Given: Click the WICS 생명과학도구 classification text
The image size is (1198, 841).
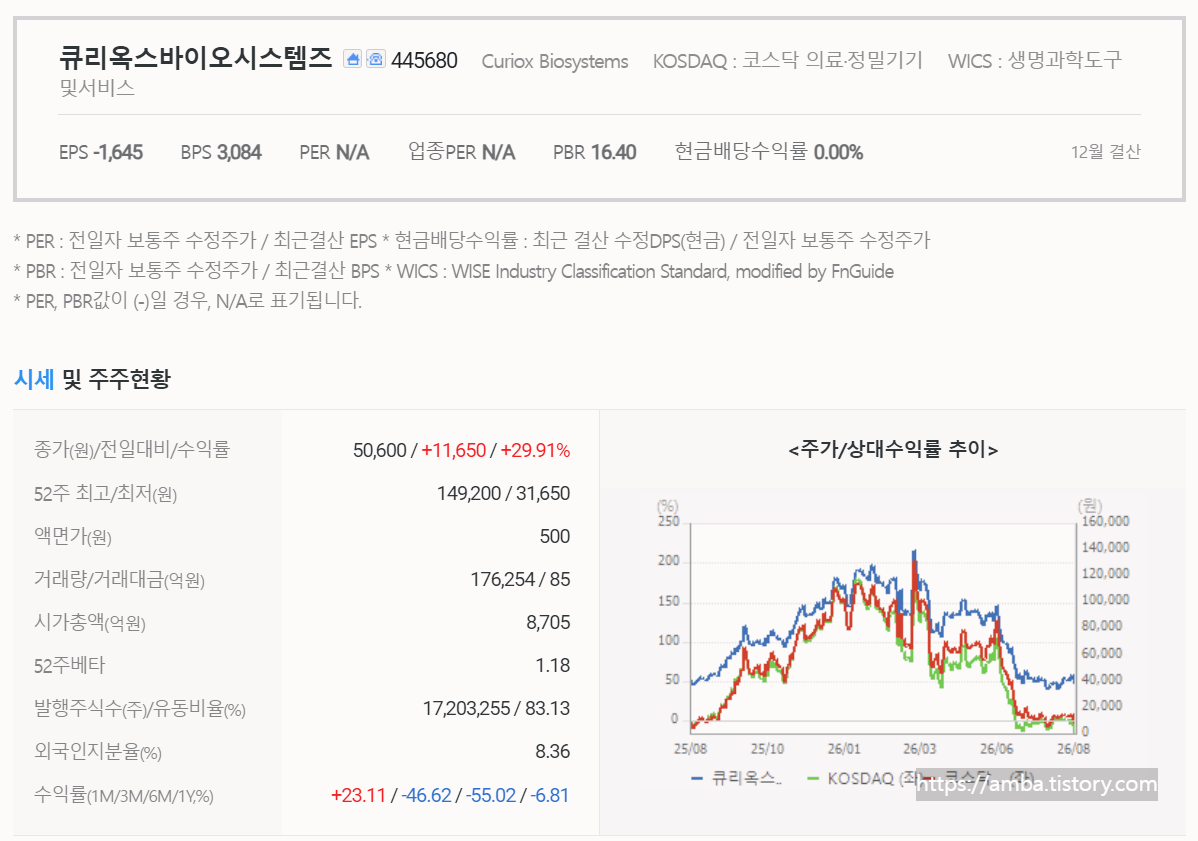Looking at the screenshot, I should coord(1034,60).
